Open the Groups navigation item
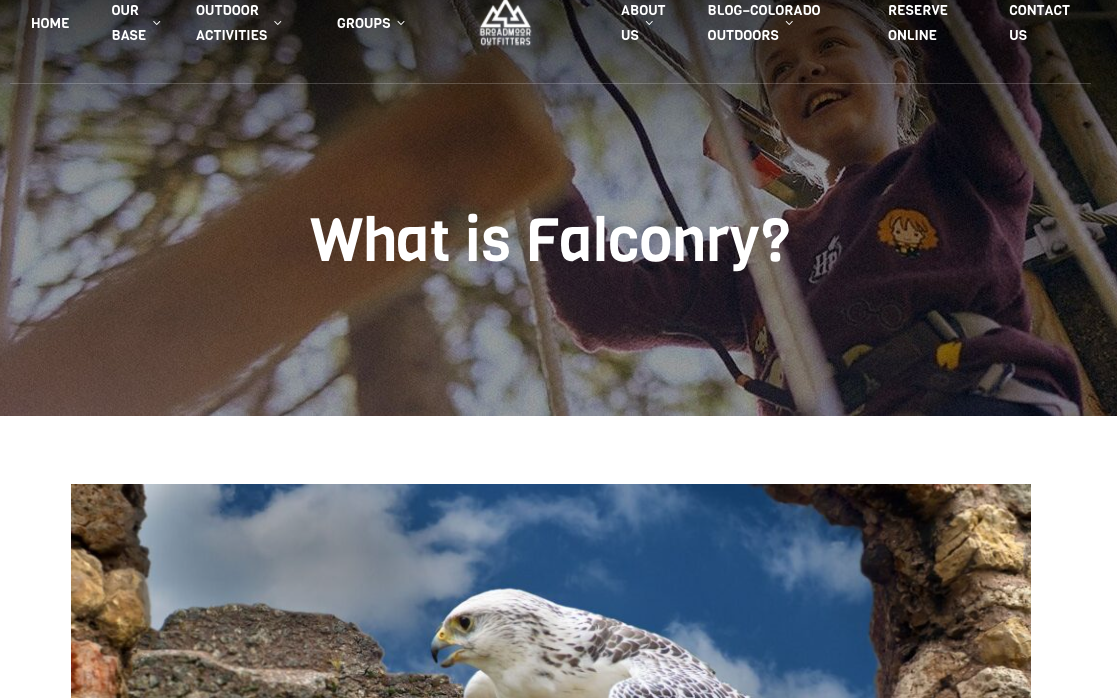The image size is (1117, 698). point(363,23)
